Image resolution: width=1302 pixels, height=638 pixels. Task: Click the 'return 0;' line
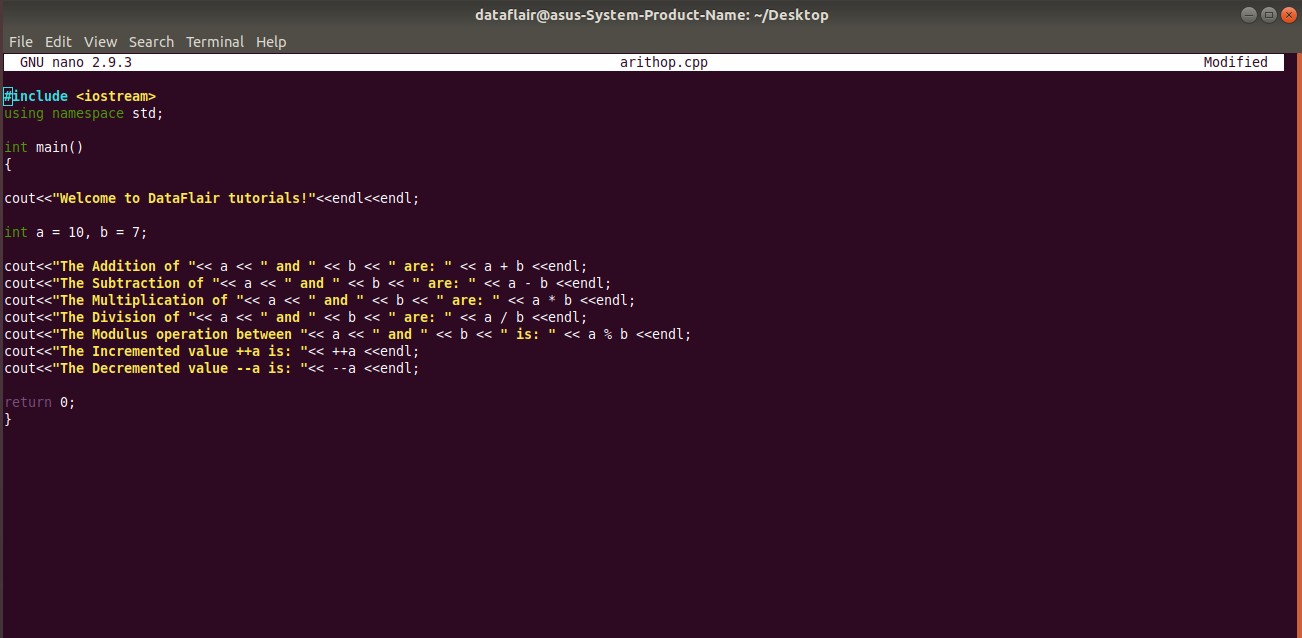40,402
